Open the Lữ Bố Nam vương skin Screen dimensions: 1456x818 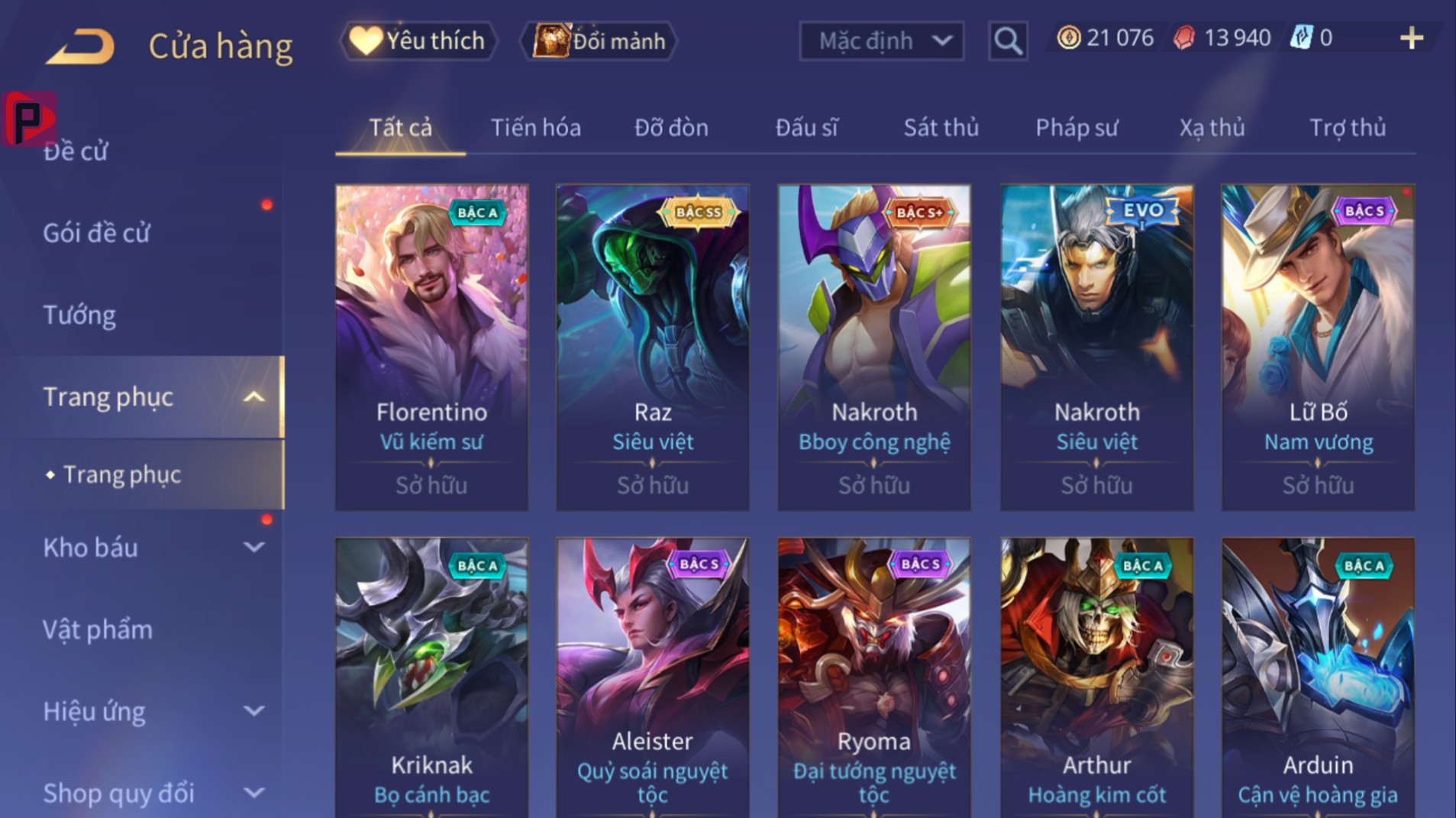(x=1318, y=348)
